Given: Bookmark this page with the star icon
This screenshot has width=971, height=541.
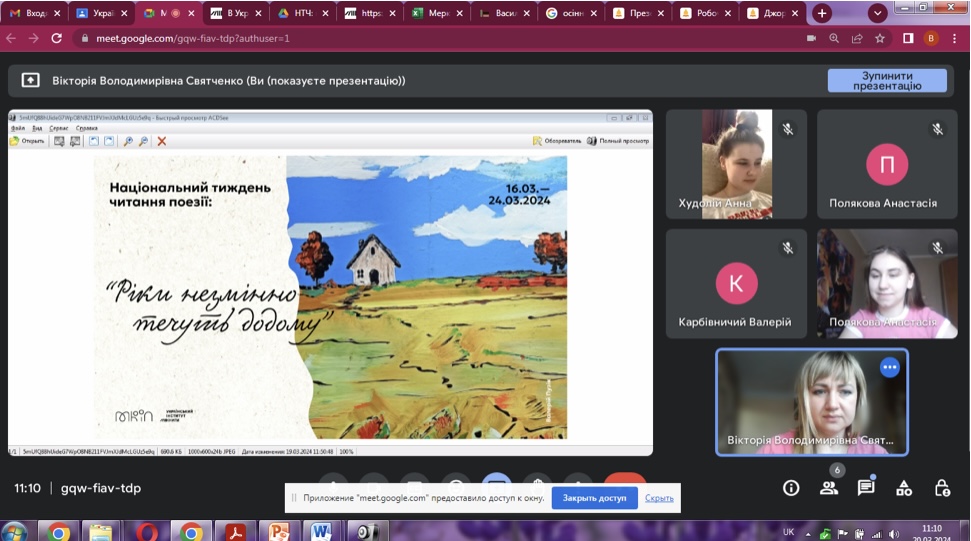Looking at the screenshot, I should pos(880,38).
